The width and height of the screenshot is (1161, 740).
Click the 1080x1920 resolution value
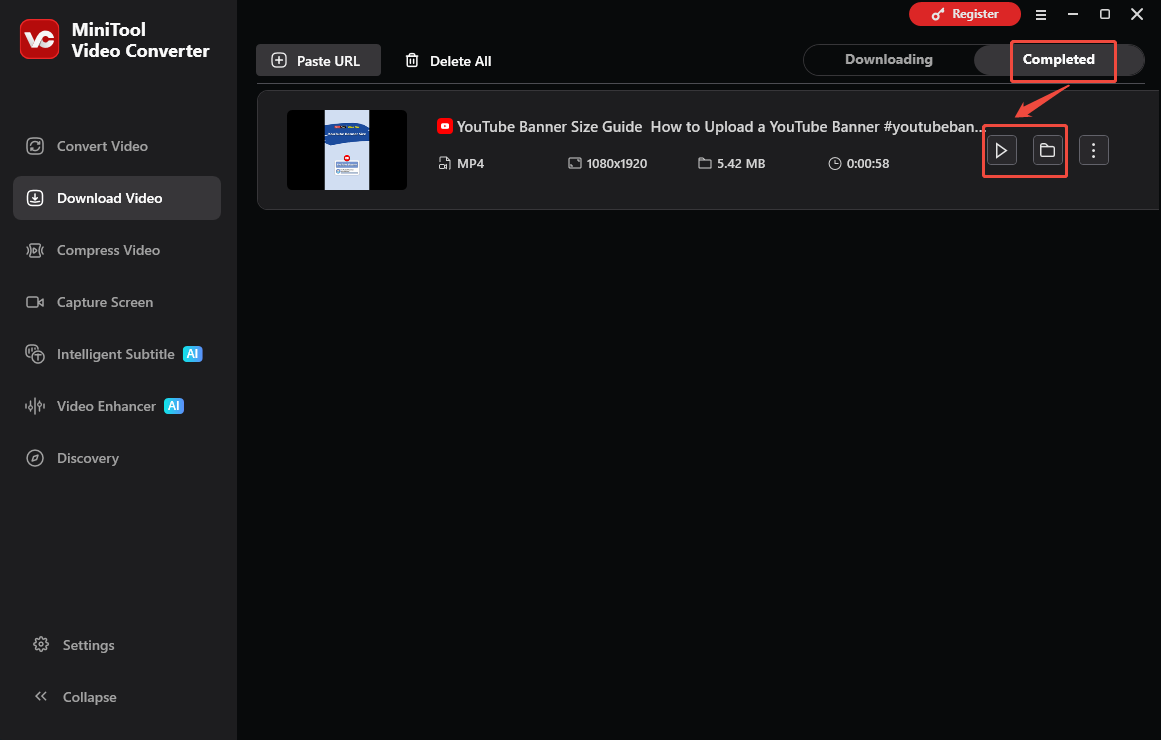pyautogui.click(x=617, y=164)
